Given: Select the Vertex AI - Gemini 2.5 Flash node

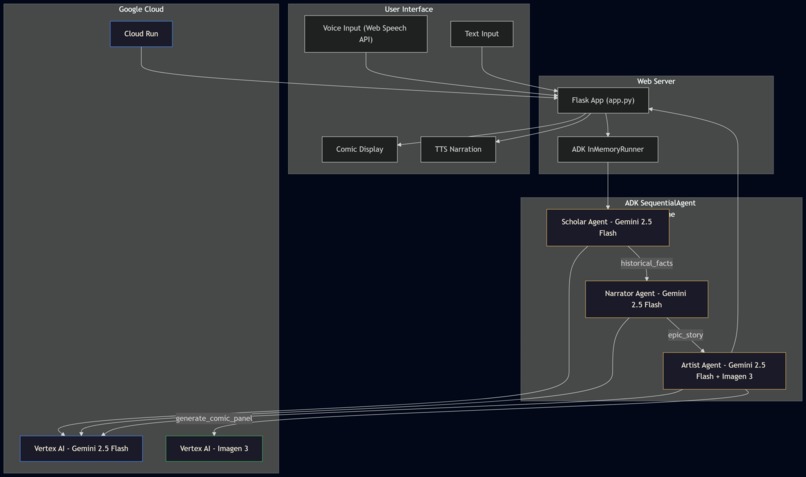Looking at the screenshot, I should tap(81, 448).
